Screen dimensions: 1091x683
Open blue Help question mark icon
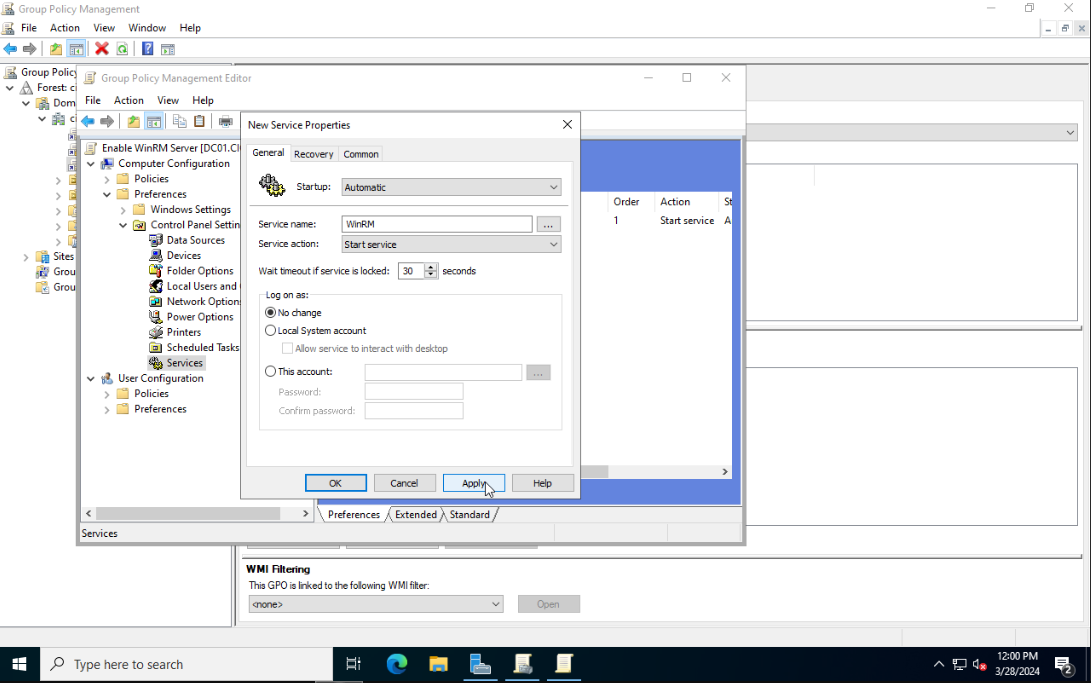coord(148,49)
